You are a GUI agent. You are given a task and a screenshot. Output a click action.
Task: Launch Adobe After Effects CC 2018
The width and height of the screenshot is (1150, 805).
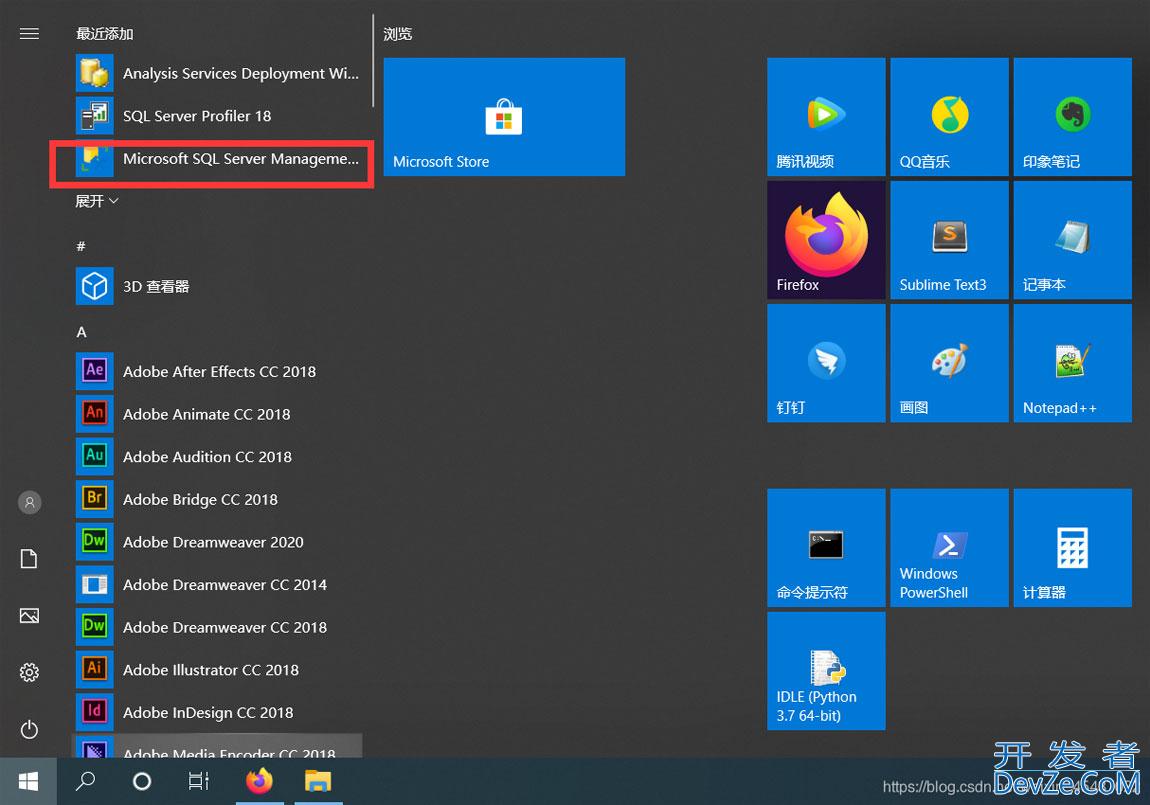click(x=219, y=372)
